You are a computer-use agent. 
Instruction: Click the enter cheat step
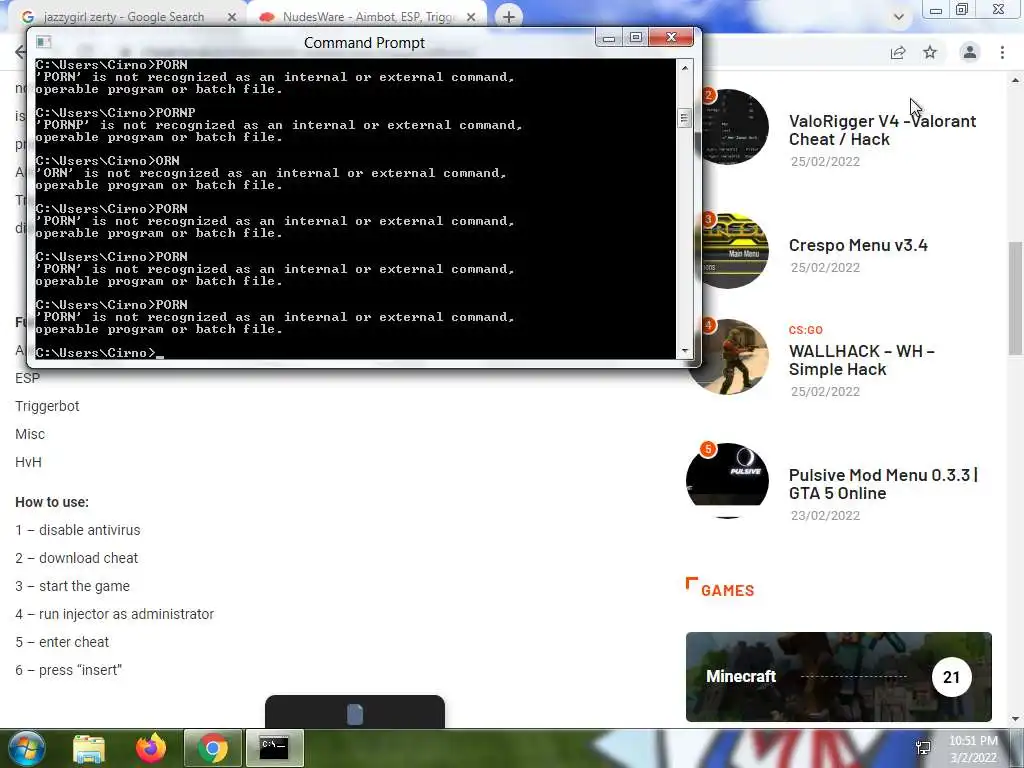click(x=62, y=643)
